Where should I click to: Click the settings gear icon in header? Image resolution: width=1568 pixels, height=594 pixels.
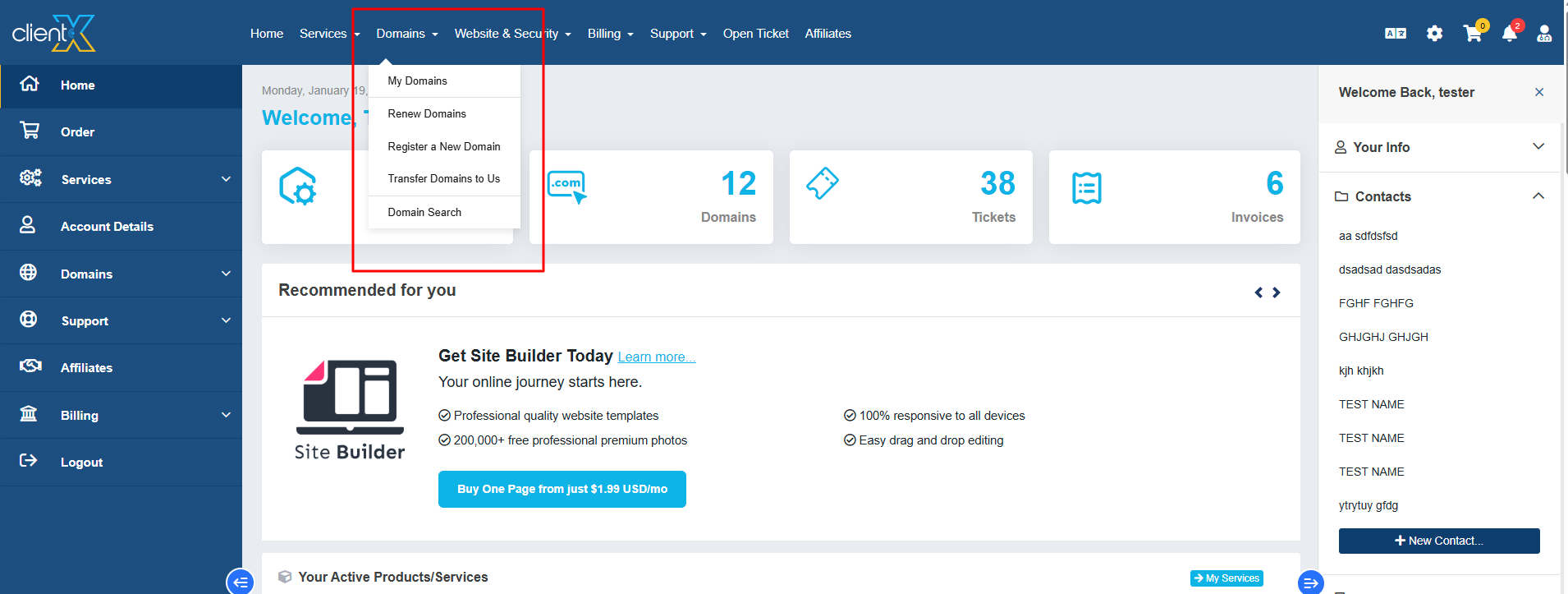1434,34
